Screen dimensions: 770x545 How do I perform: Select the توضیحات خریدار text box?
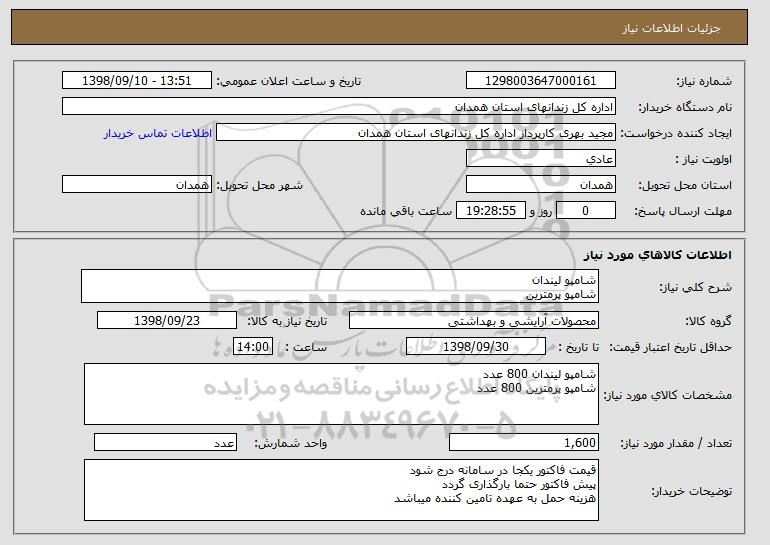tap(341, 490)
